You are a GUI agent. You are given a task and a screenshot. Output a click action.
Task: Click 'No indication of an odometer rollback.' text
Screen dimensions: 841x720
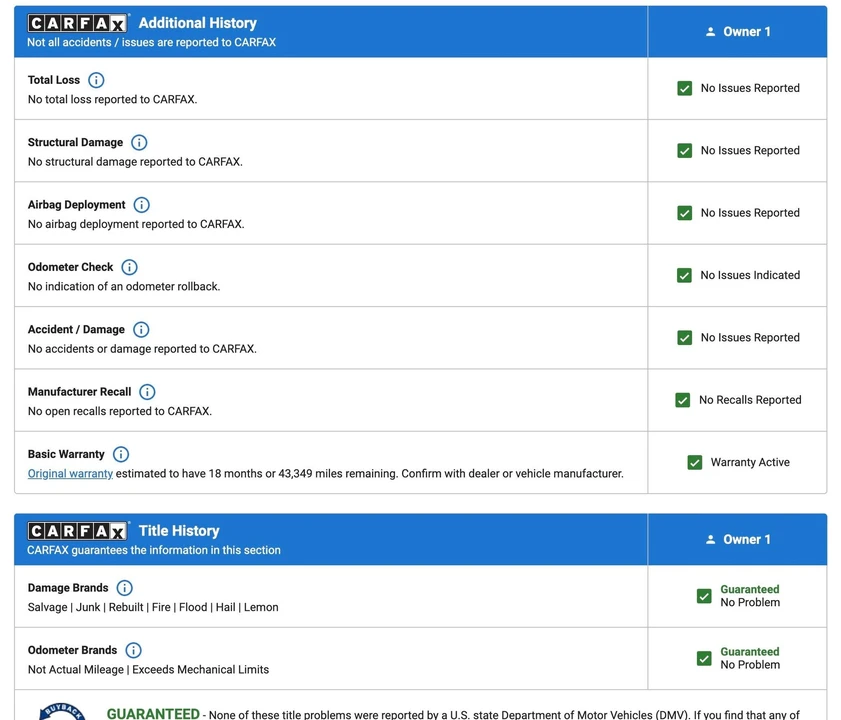coord(124,286)
